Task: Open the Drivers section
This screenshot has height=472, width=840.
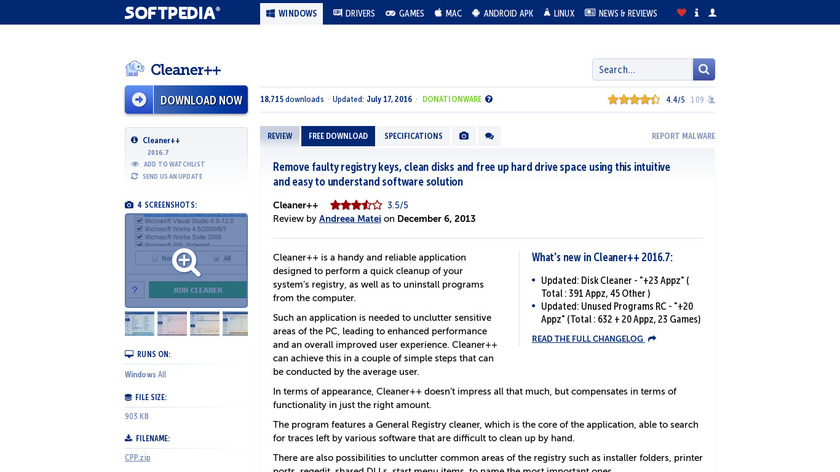Action: pyautogui.click(x=354, y=13)
